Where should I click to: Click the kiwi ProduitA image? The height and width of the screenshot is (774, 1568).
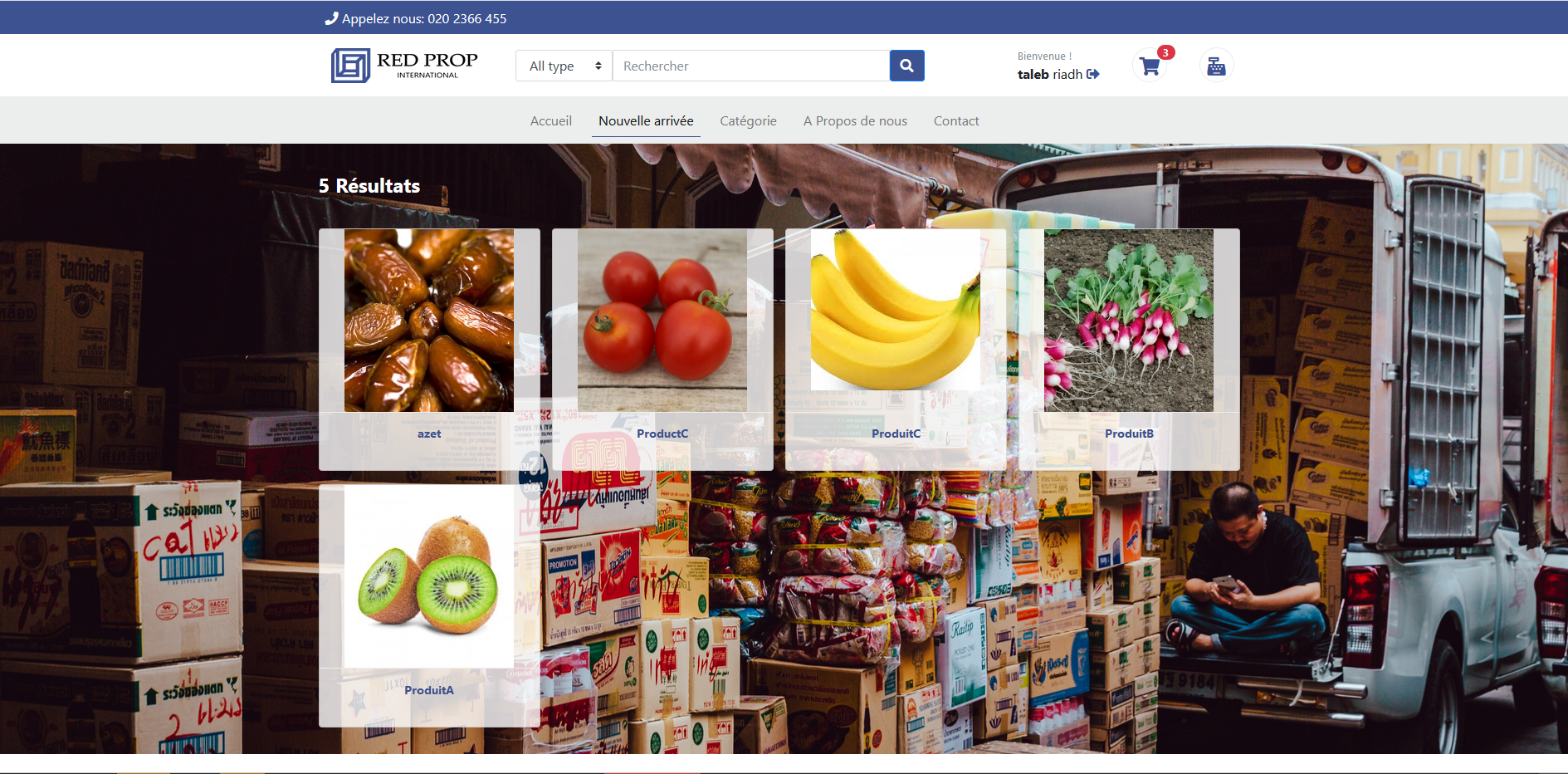click(429, 576)
